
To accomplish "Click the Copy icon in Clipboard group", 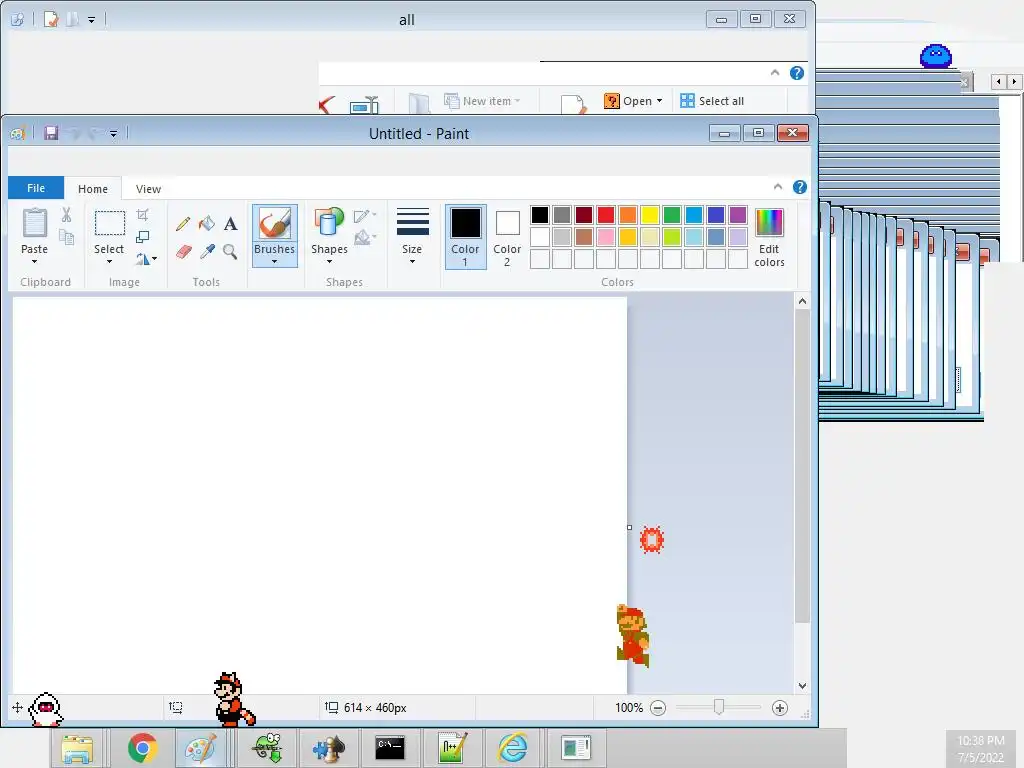I will point(66,237).
